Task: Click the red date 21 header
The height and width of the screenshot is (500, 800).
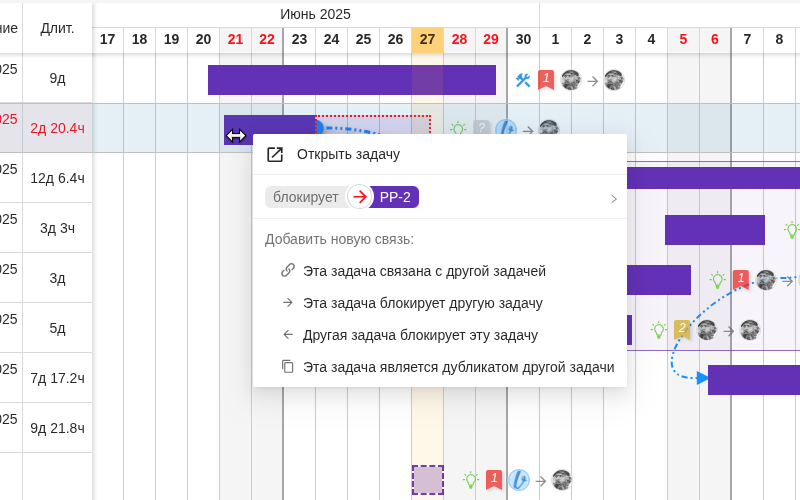Action: point(235,39)
